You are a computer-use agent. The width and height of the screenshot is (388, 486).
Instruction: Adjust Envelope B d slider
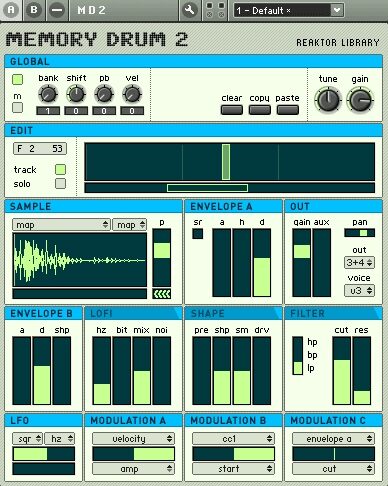point(42,370)
